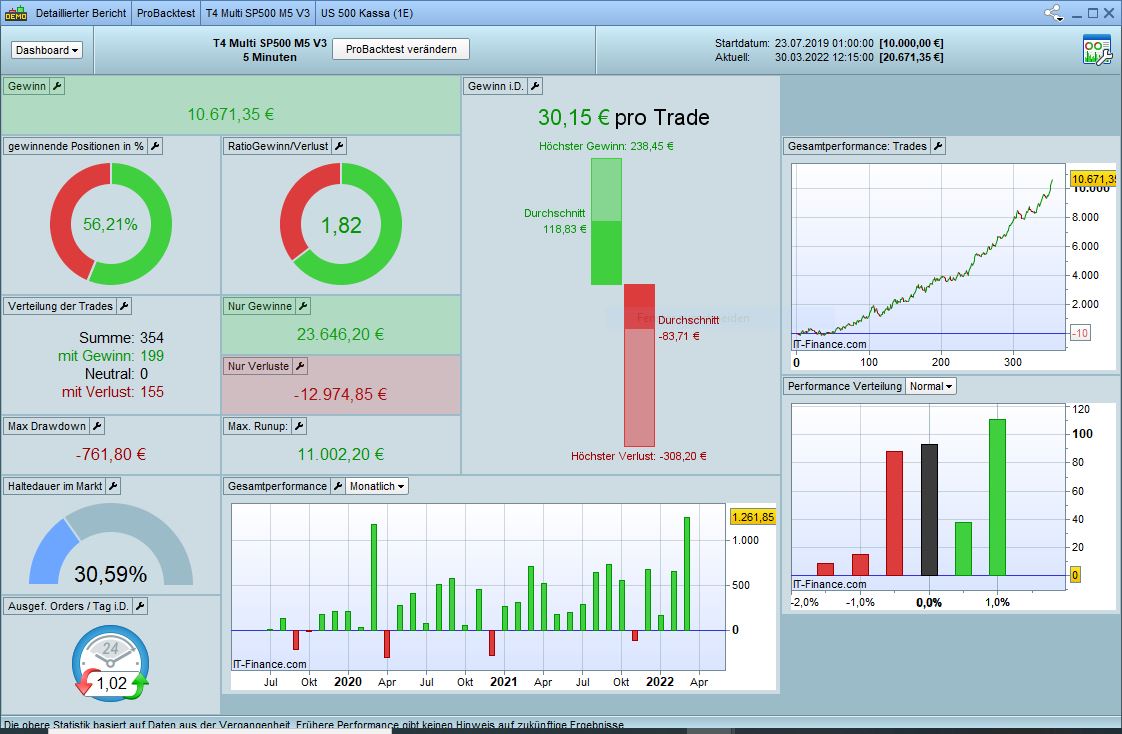Open RatioGewinn/Verlust wrench settings
Image resolution: width=1122 pixels, height=734 pixels.
pyautogui.click(x=339, y=146)
